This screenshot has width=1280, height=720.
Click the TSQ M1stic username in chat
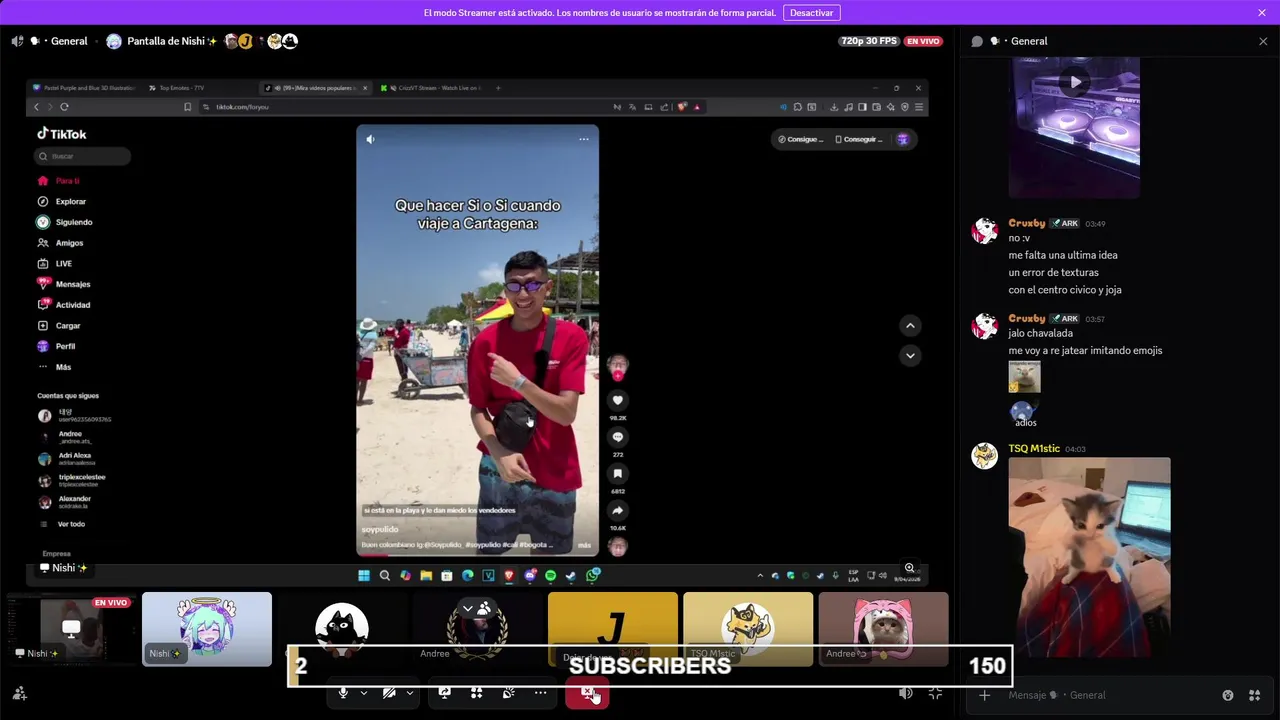(1034, 449)
